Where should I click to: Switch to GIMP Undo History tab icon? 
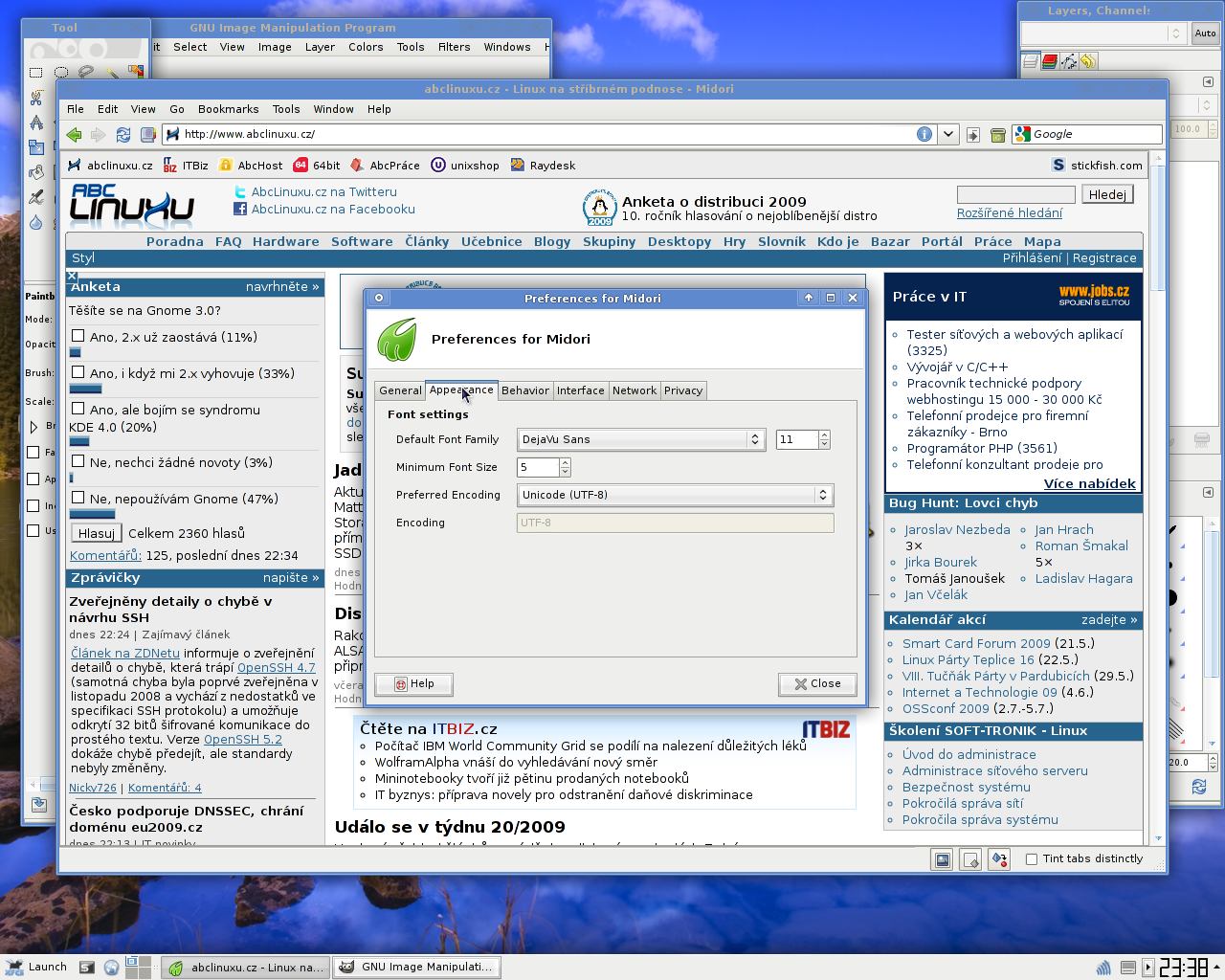(1088, 61)
